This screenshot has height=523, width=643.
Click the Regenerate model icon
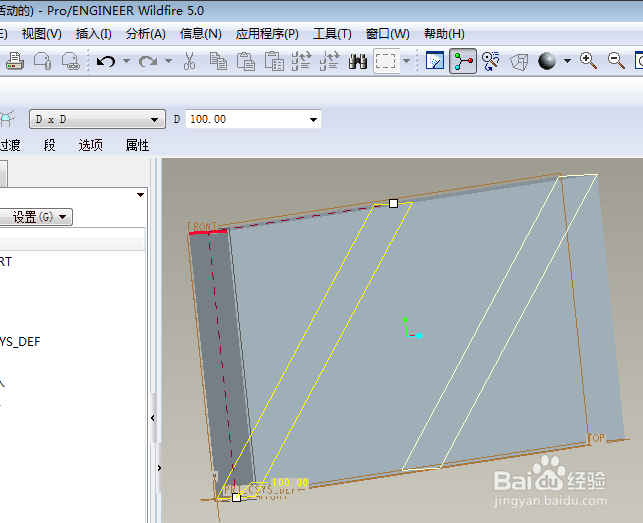(x=302, y=61)
